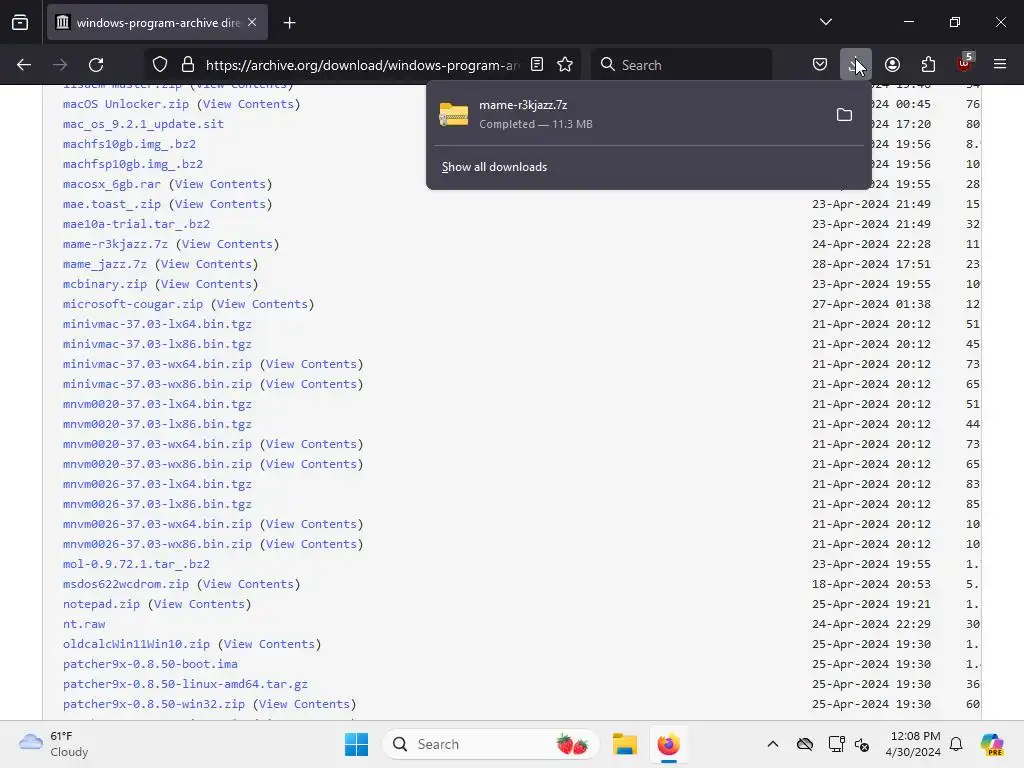Image resolution: width=1024 pixels, height=768 pixels.
Task: Save page to Pocket
Action: pyautogui.click(x=820, y=65)
